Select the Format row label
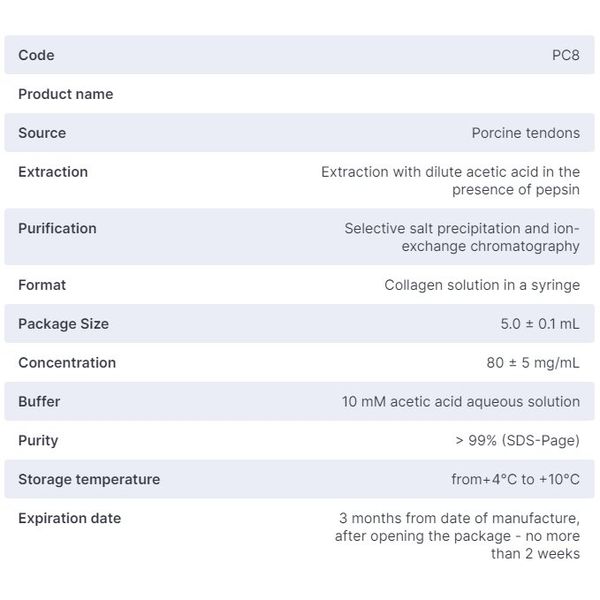 coord(42,285)
